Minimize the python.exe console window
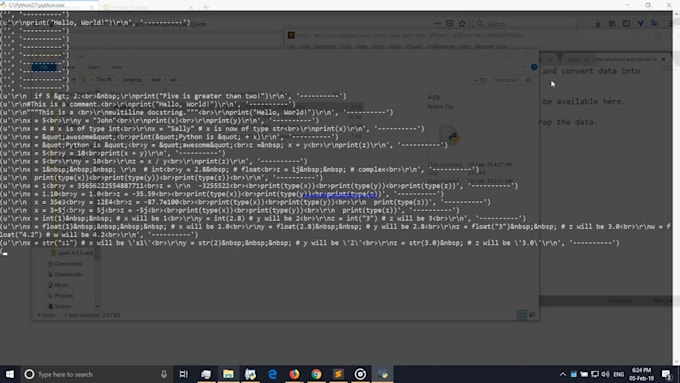 (x=628, y=5)
